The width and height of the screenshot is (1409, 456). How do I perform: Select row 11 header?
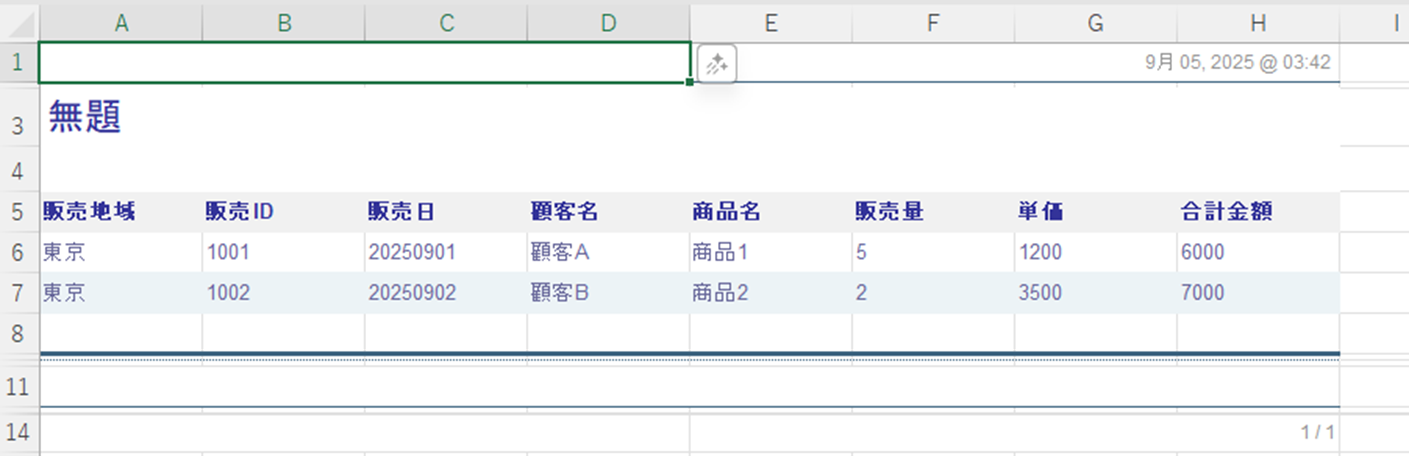point(19,387)
